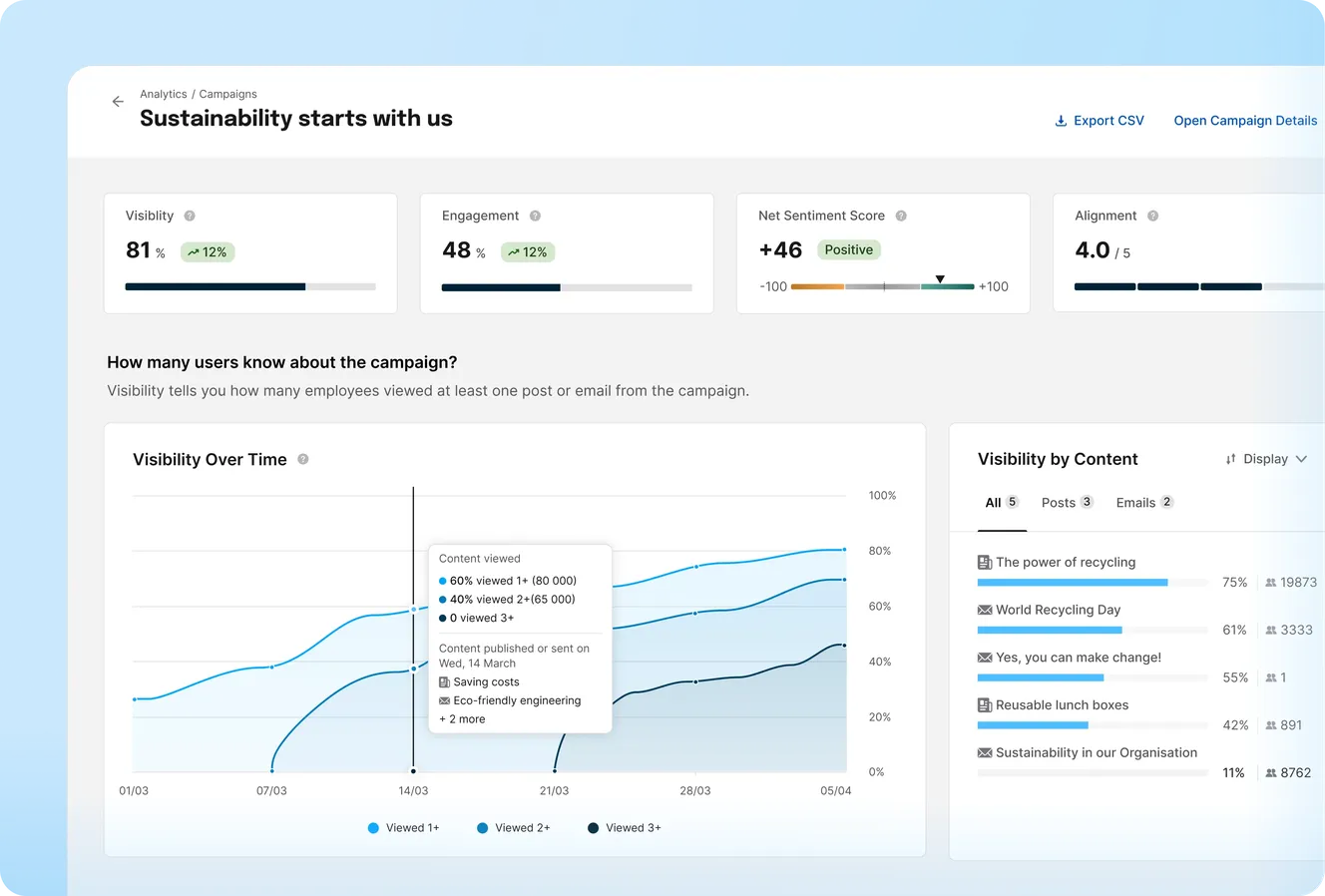Go back using the arrow icon
Screen dimensions: 1325x896
(118, 102)
